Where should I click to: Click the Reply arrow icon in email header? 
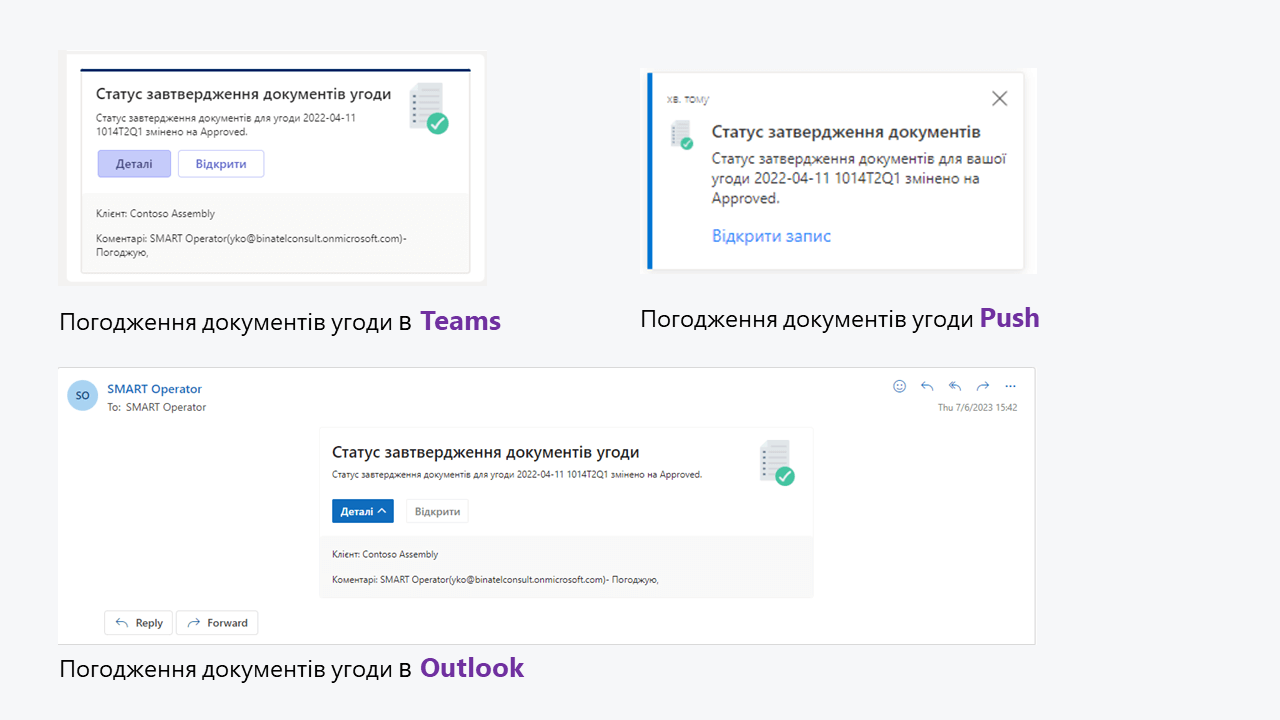click(x=927, y=386)
